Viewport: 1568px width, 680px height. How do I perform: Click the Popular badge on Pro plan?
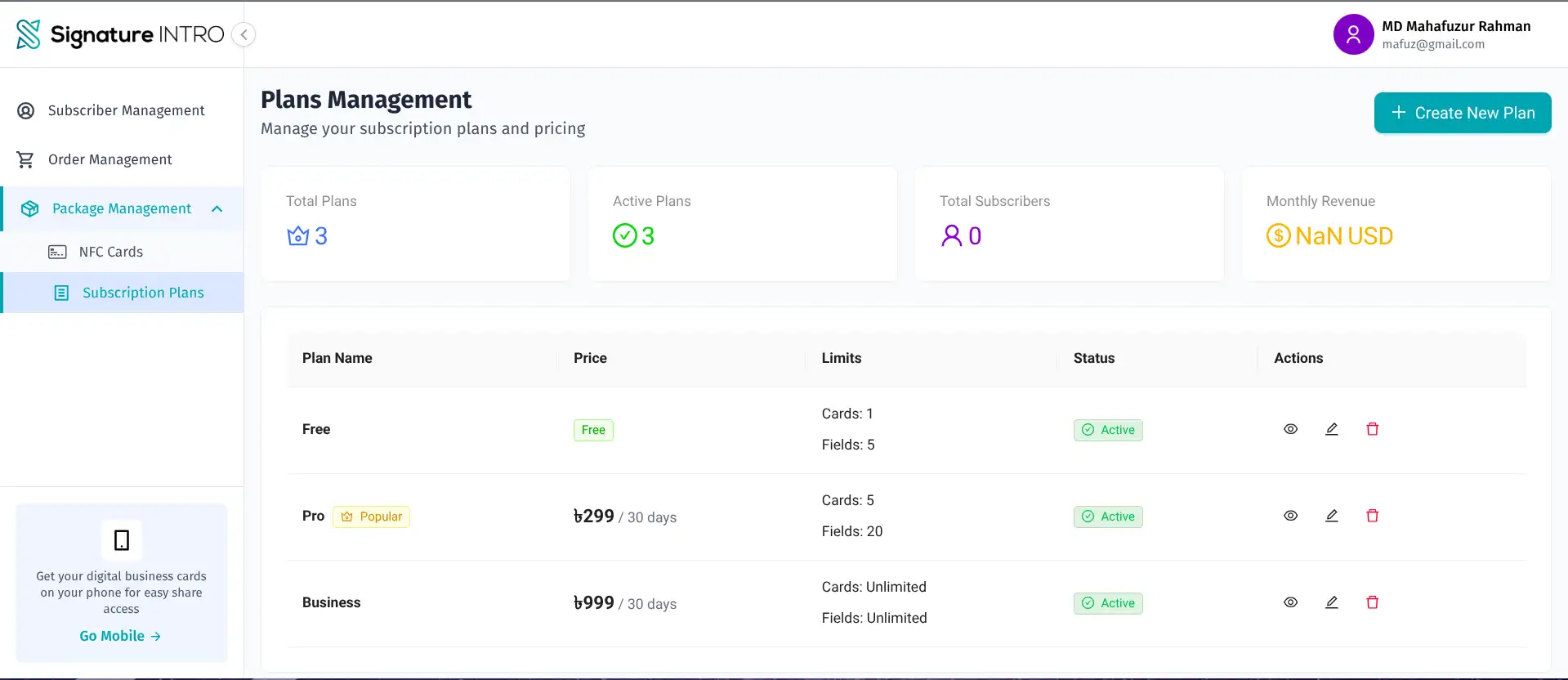tap(372, 517)
